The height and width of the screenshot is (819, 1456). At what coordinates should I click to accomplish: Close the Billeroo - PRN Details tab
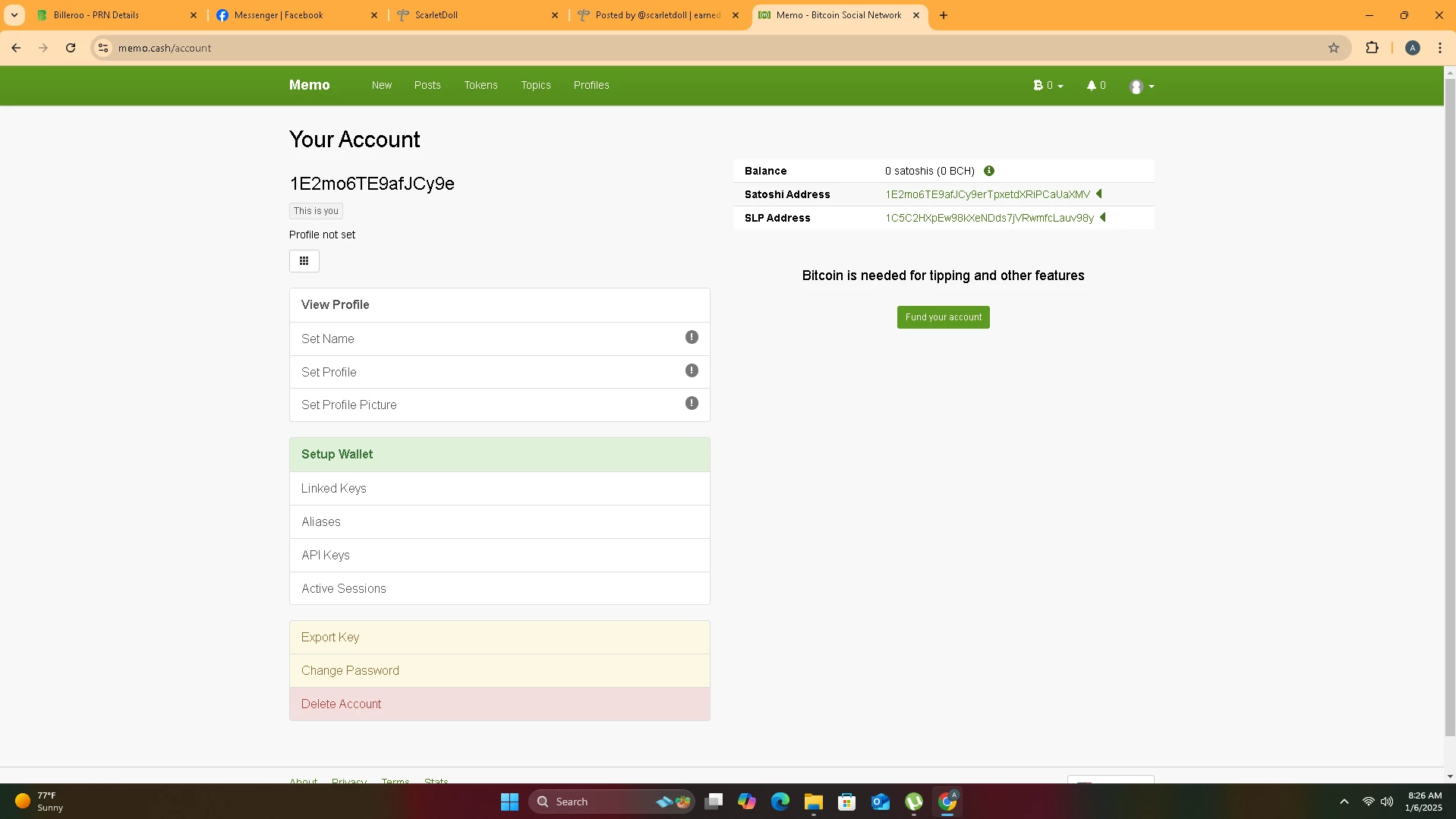(x=194, y=15)
